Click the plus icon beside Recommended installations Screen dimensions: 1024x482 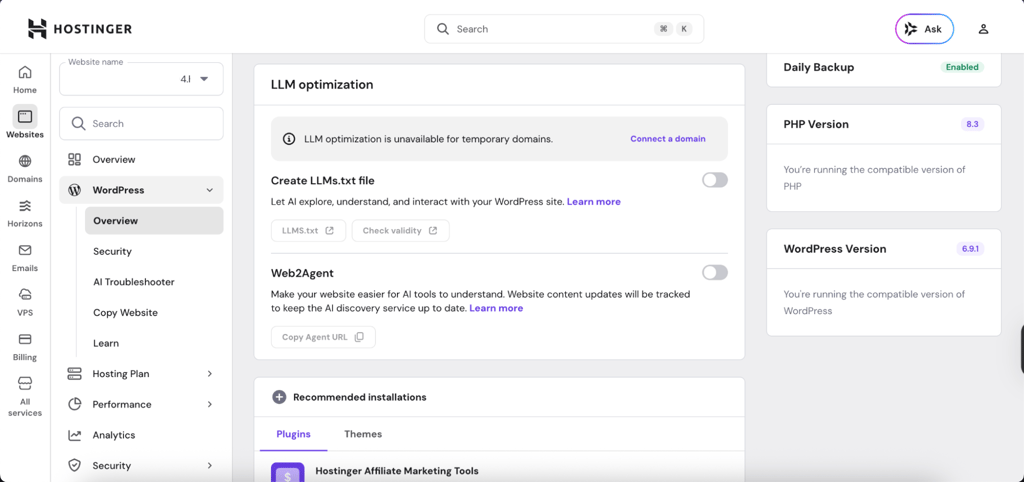(279, 397)
